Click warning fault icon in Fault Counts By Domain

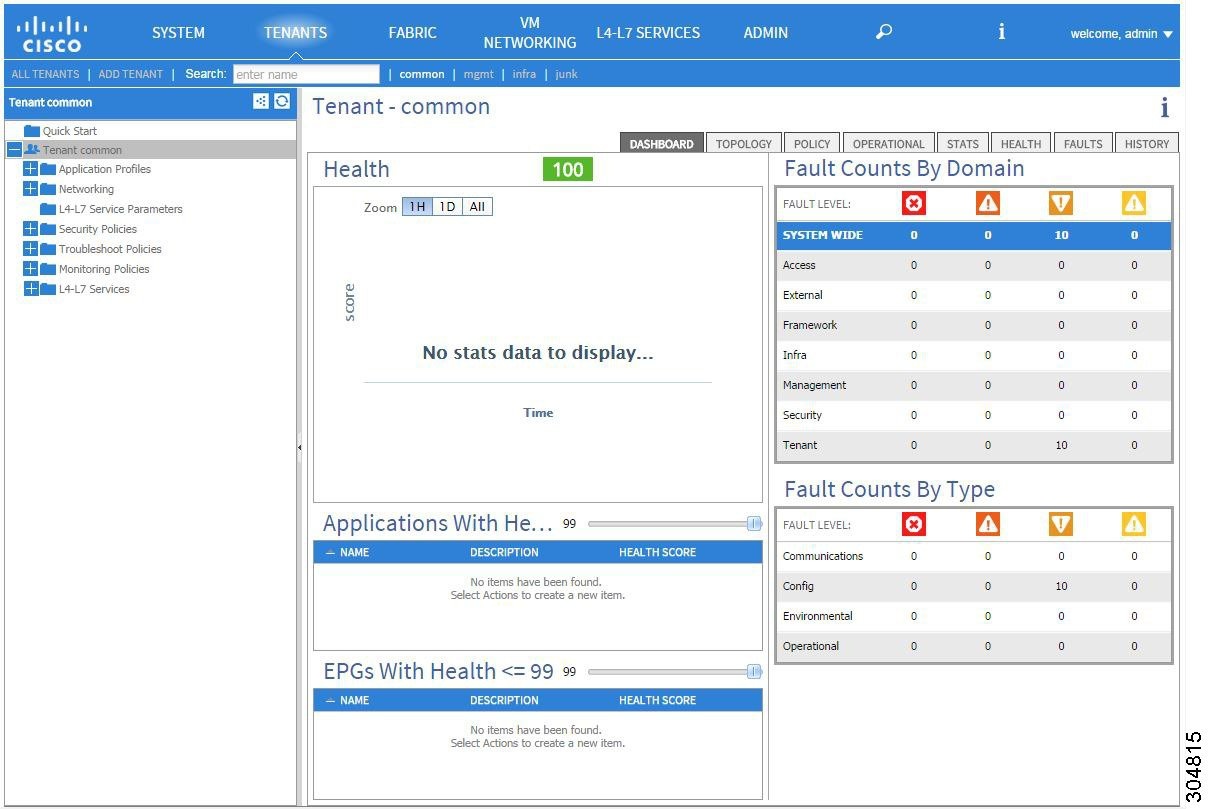1134,203
